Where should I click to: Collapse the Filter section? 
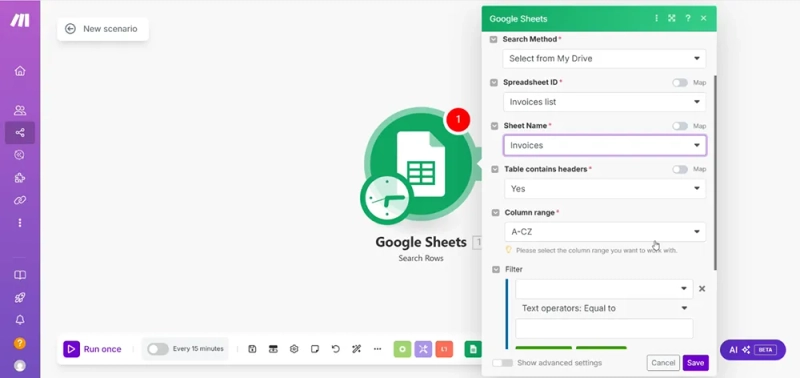coord(496,269)
